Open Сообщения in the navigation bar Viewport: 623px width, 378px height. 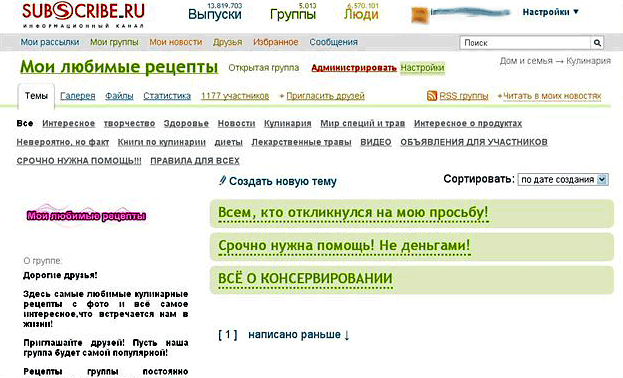[x=333, y=42]
